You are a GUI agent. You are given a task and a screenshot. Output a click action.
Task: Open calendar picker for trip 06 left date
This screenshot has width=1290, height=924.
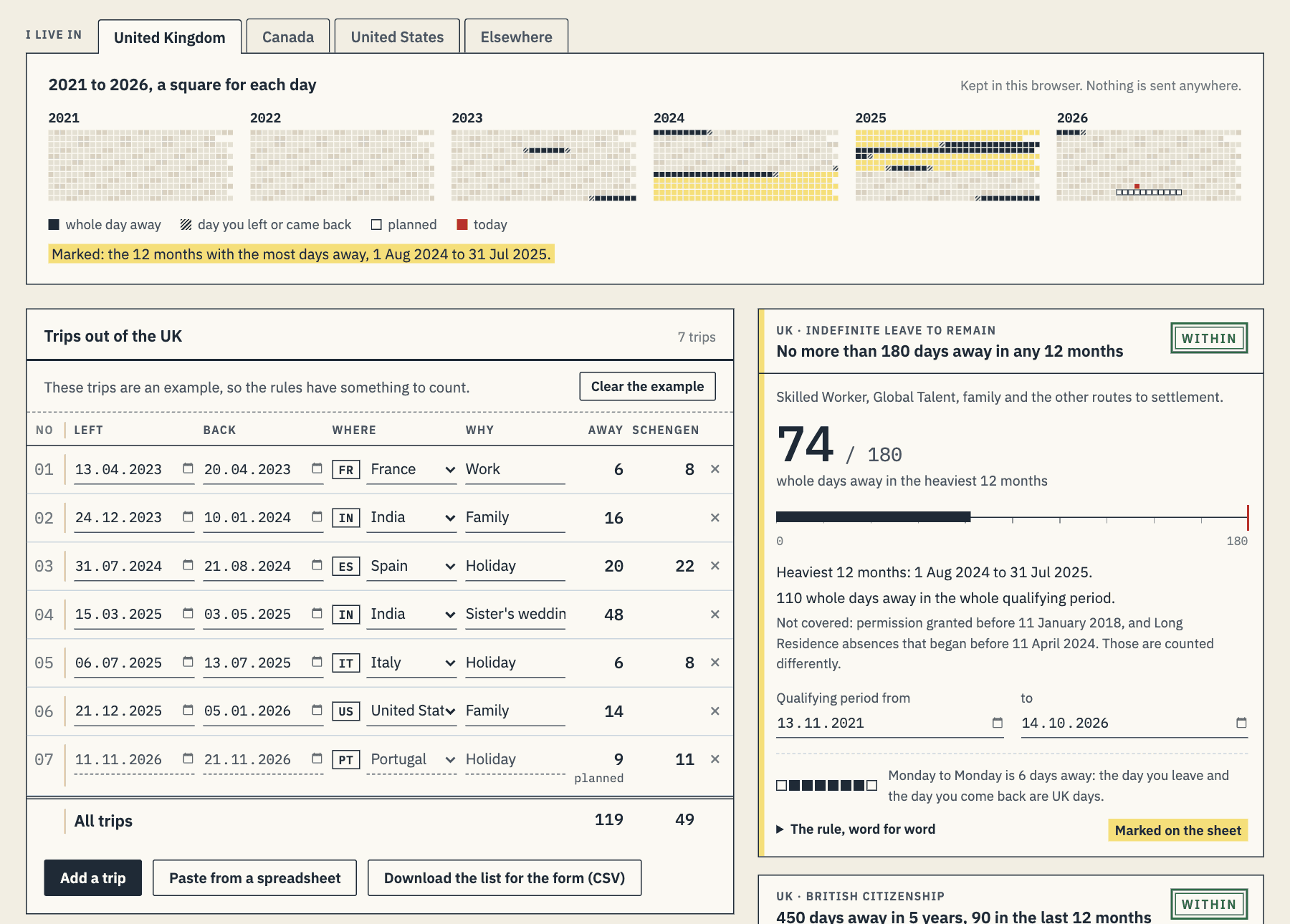coord(188,710)
